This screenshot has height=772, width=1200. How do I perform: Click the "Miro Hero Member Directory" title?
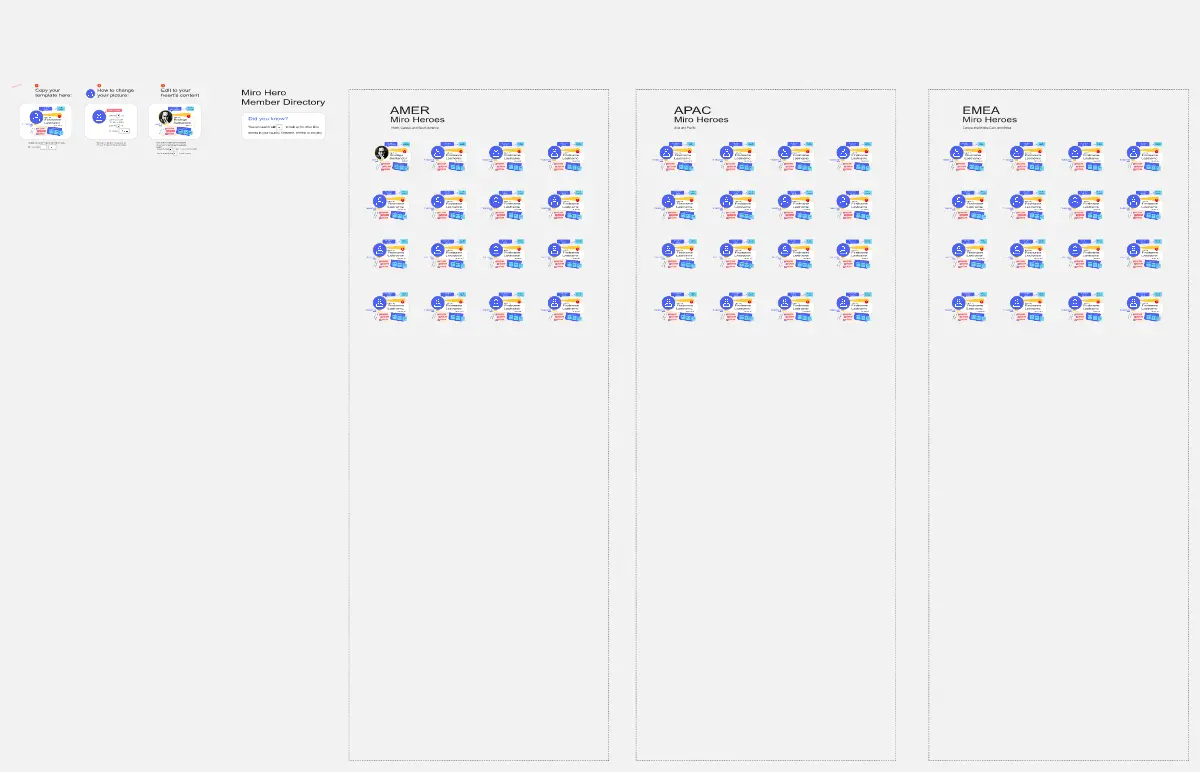tap(283, 97)
